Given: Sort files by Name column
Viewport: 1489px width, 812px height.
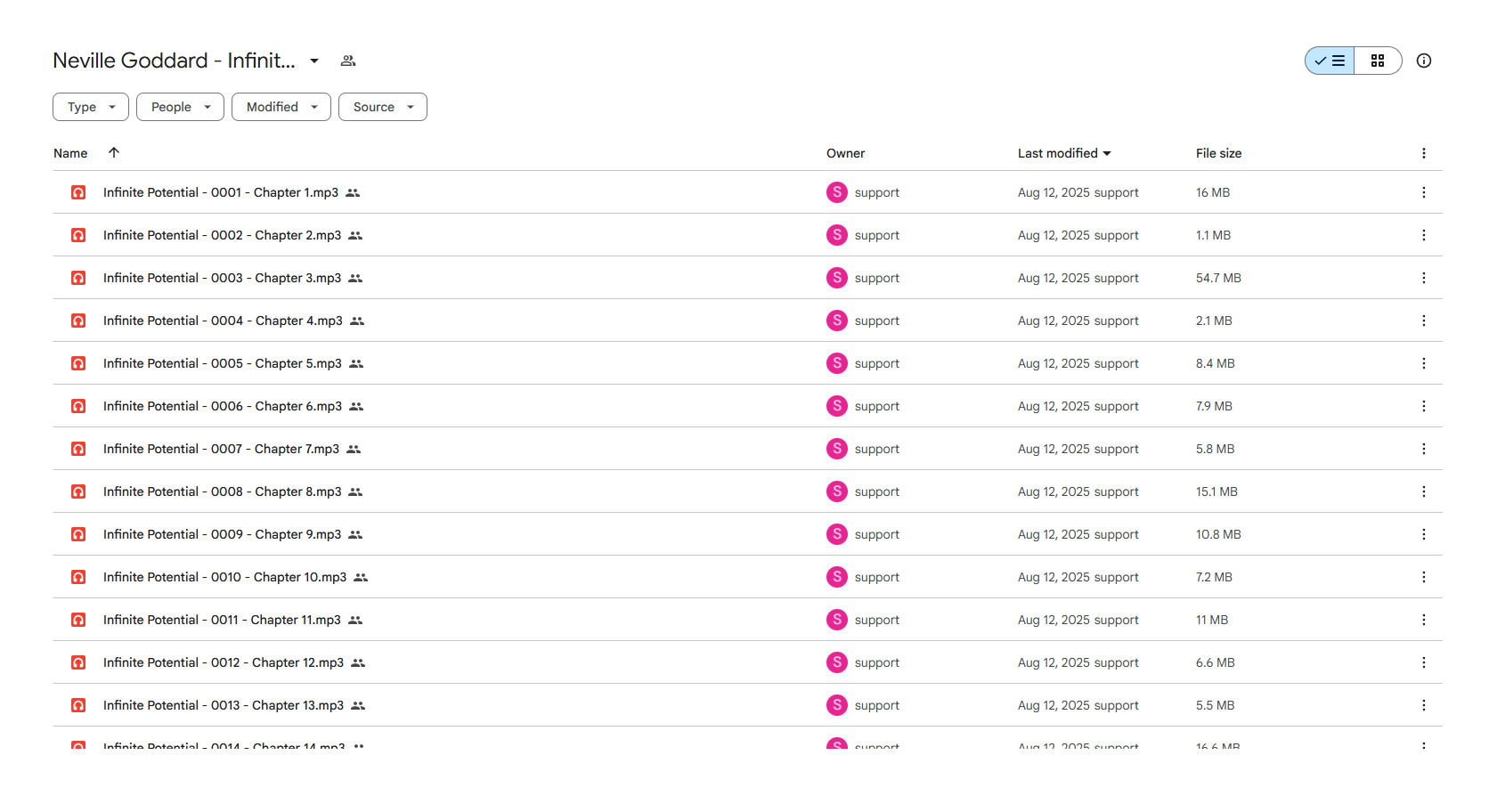Looking at the screenshot, I should coord(70,153).
